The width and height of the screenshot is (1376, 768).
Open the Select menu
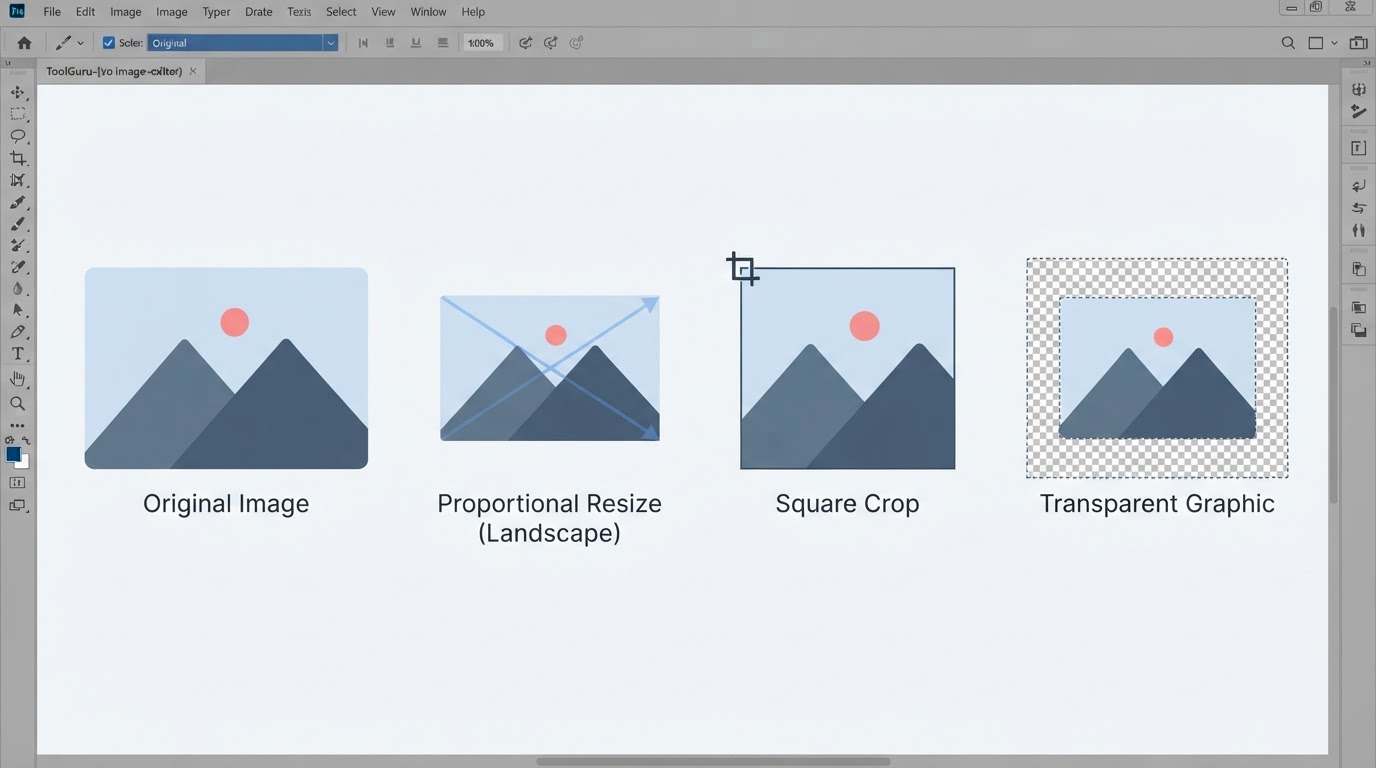tap(341, 12)
